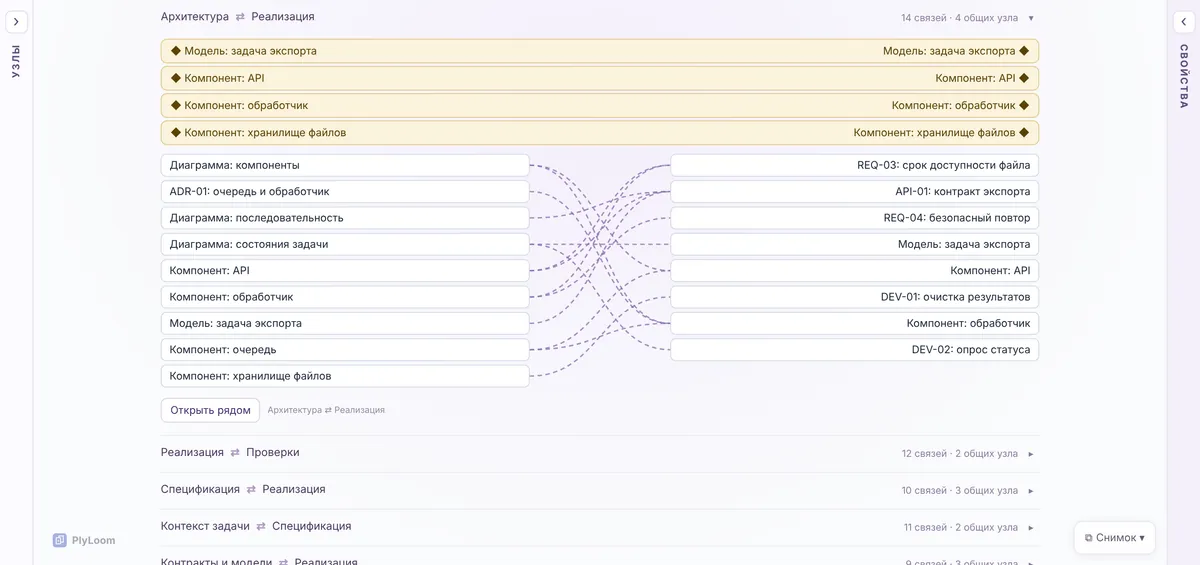Expand the Контракты и модели ⇄ Реализация section arrow
This screenshot has height=565, width=1200.
pyautogui.click(x=1031, y=562)
